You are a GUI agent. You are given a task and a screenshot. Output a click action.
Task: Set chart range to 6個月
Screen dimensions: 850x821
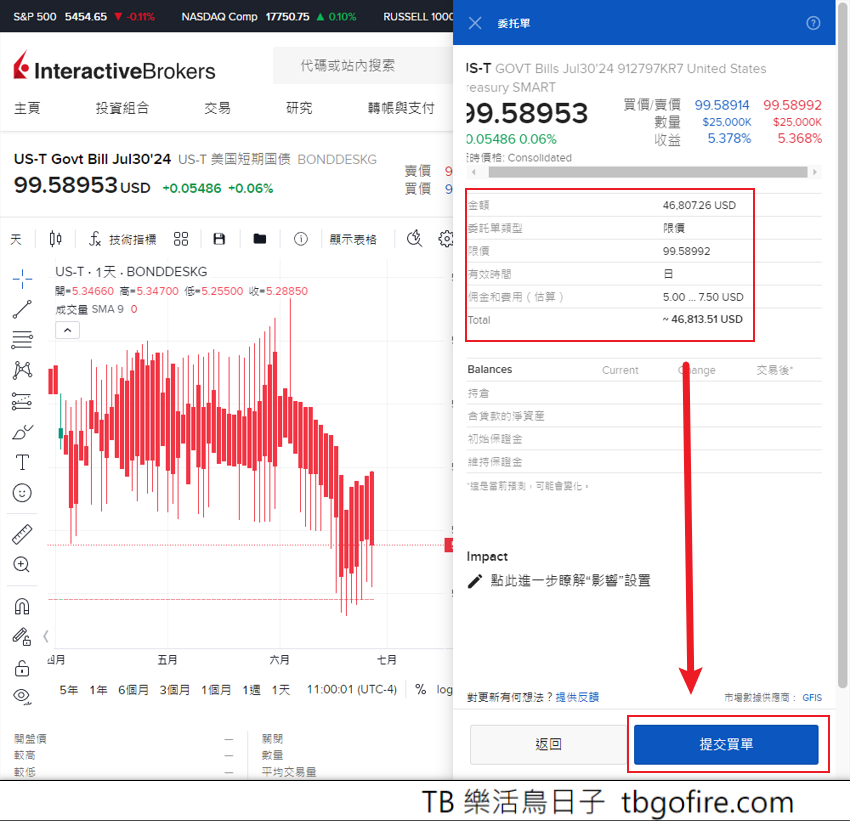(x=133, y=690)
